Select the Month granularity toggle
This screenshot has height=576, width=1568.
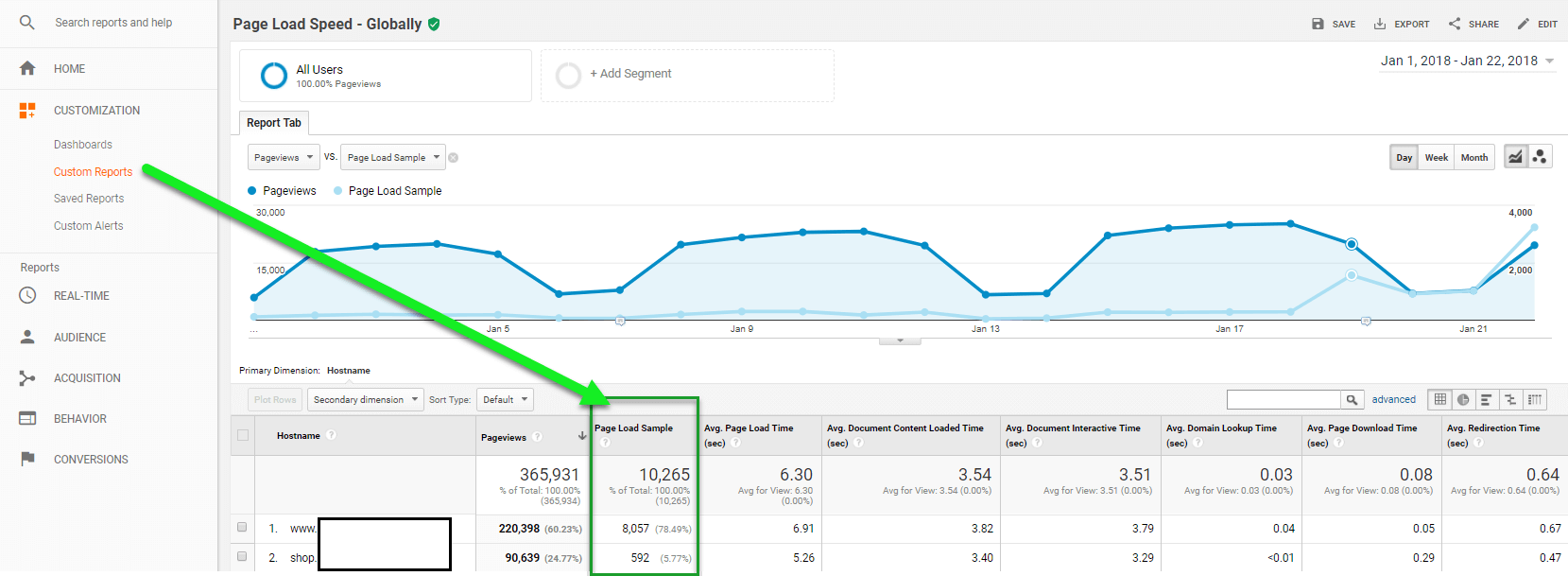pyautogui.click(x=1474, y=157)
